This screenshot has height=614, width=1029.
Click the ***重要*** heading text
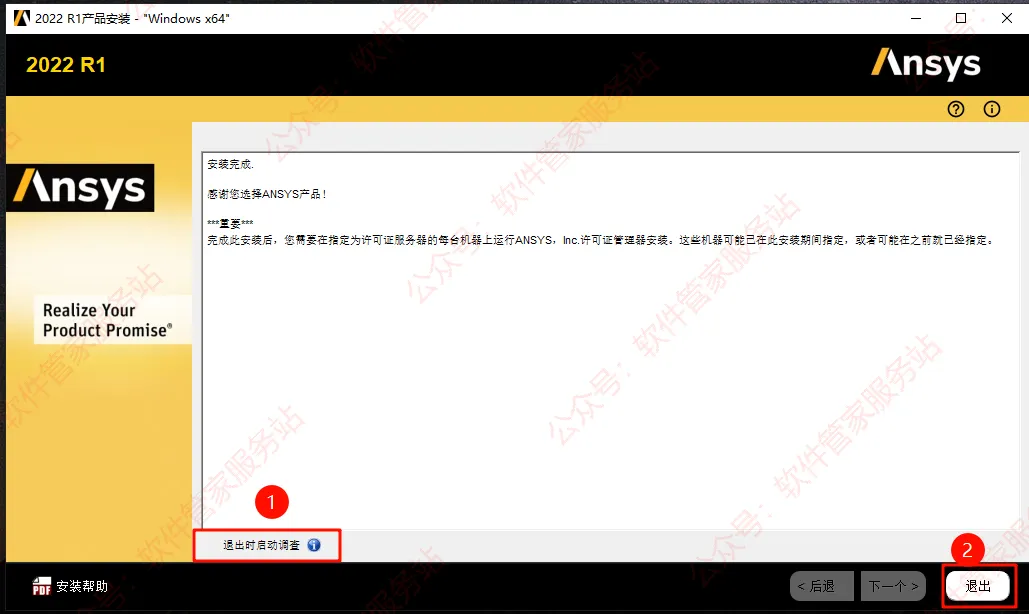[x=230, y=224]
